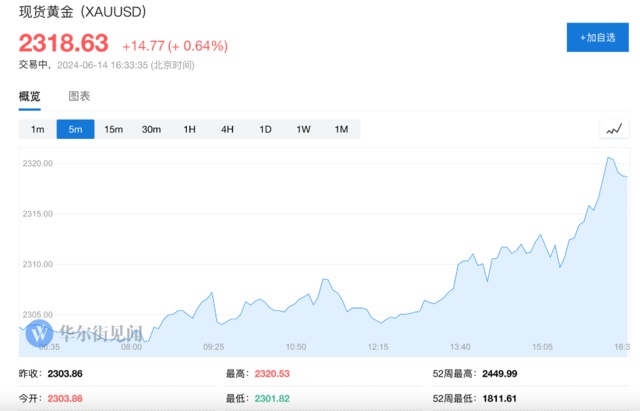Select the 1M monthly interval
Viewport: 640px width, 411px height.
pyautogui.click(x=341, y=129)
